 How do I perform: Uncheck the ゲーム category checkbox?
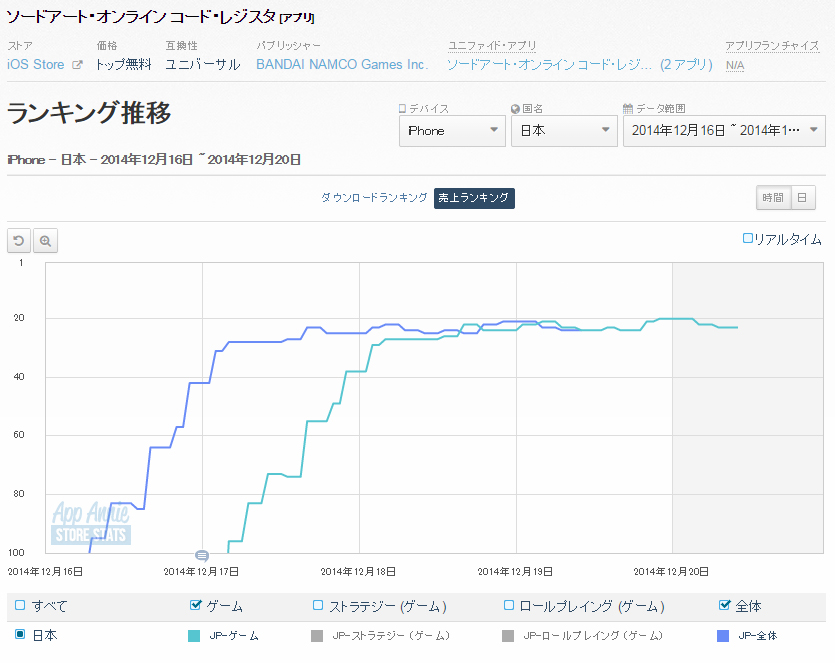click(195, 605)
